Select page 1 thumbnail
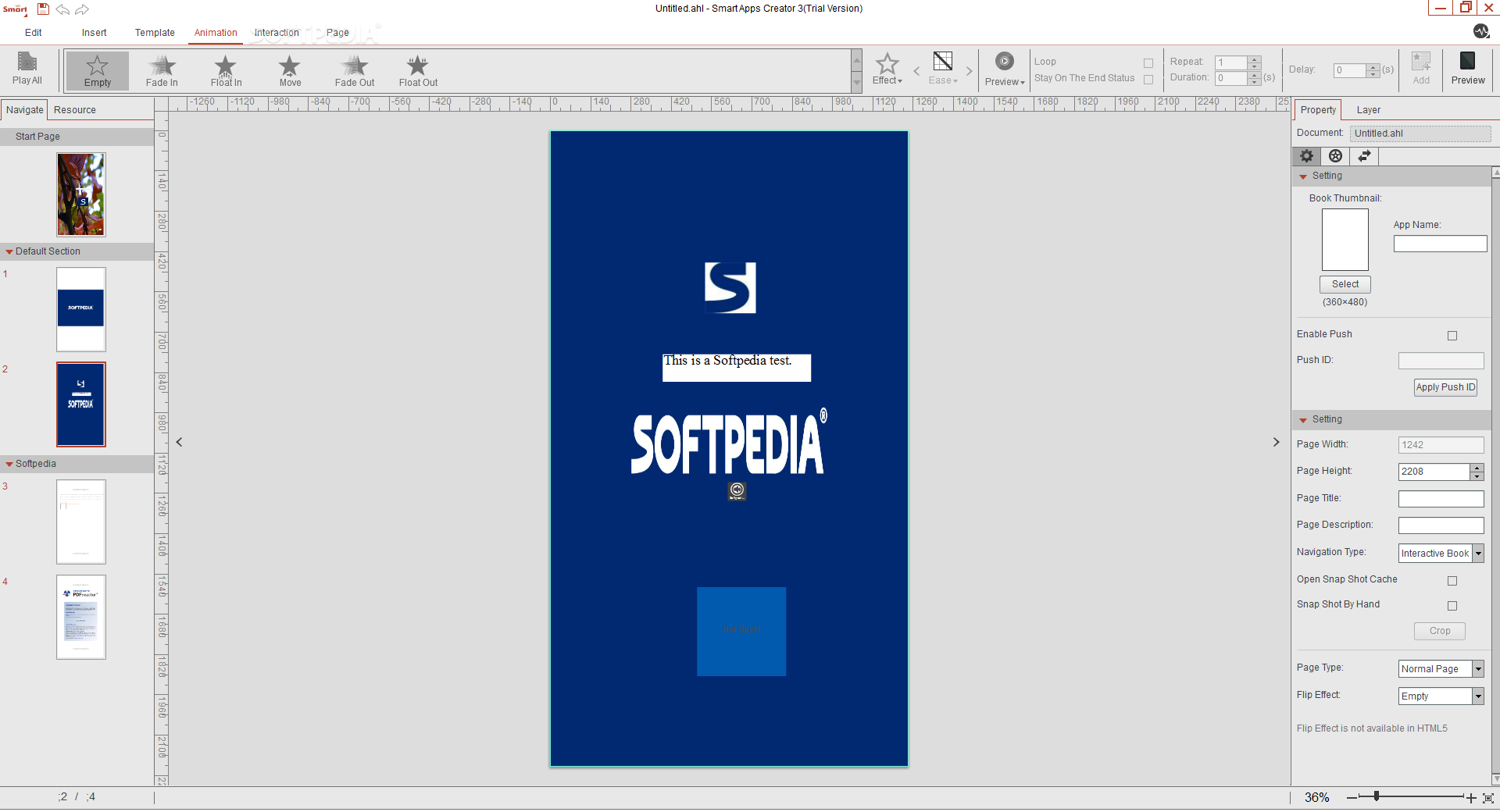Viewport: 1500px width, 812px height. click(81, 309)
